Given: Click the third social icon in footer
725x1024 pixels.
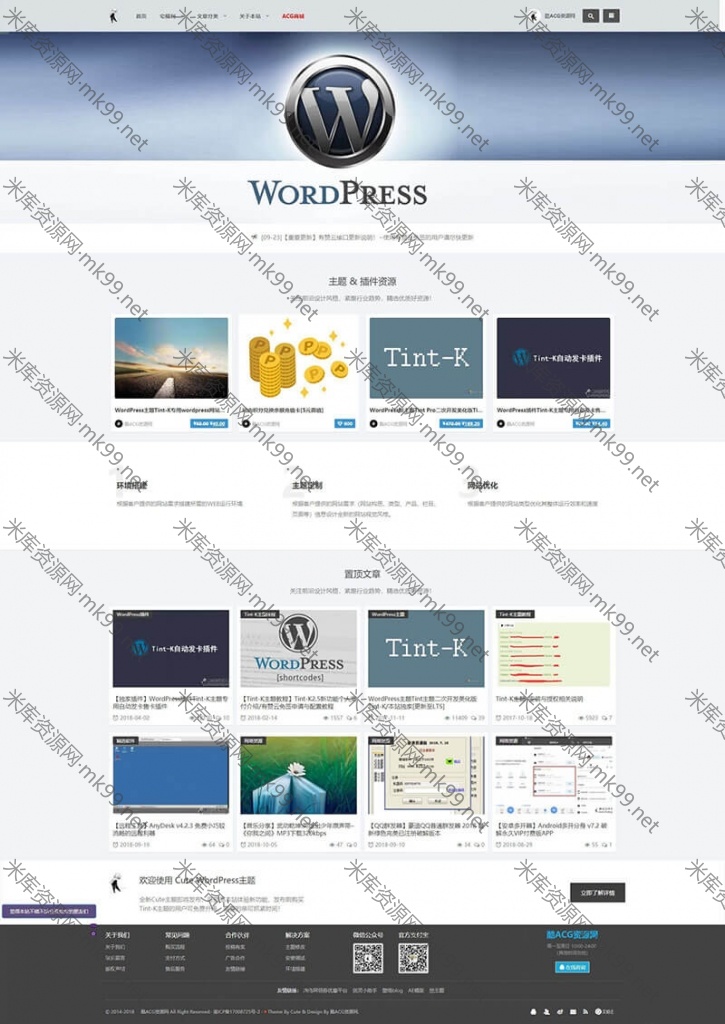Looking at the screenshot, I should click(560, 1012).
